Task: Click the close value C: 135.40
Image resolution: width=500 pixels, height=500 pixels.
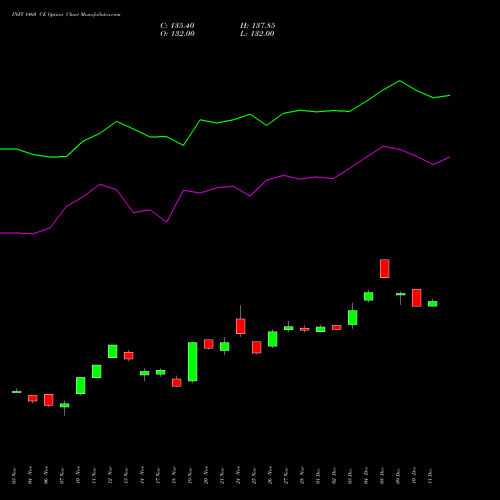Action: [x=177, y=26]
